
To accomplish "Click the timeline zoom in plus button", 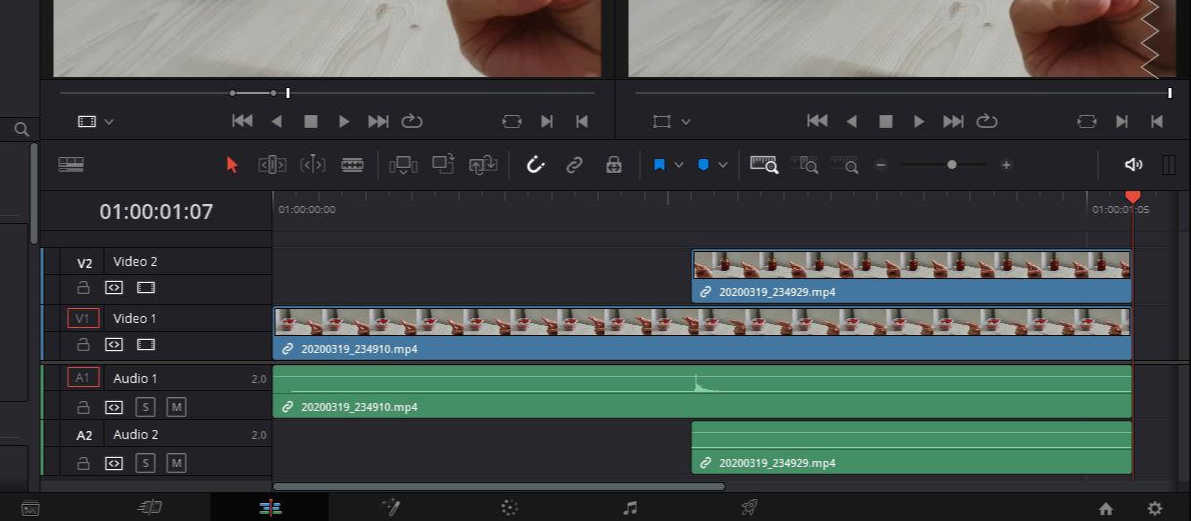I will tap(1006, 165).
